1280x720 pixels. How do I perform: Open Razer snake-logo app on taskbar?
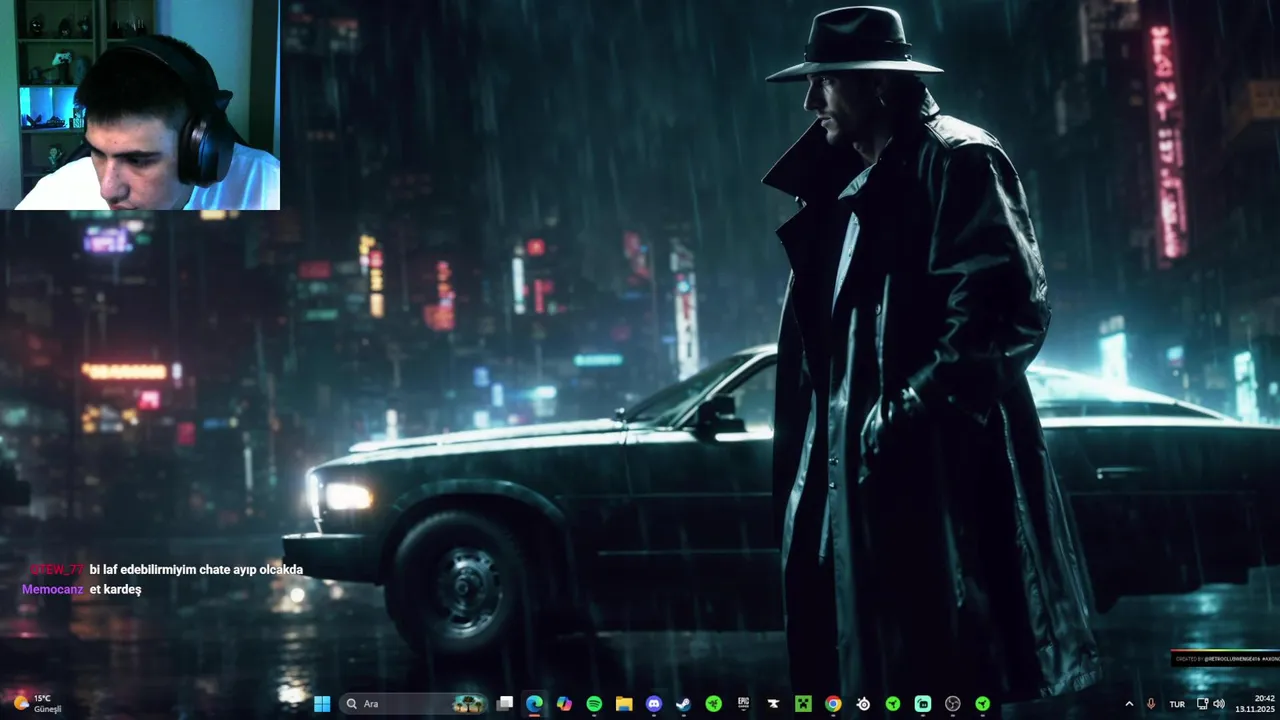pos(713,704)
